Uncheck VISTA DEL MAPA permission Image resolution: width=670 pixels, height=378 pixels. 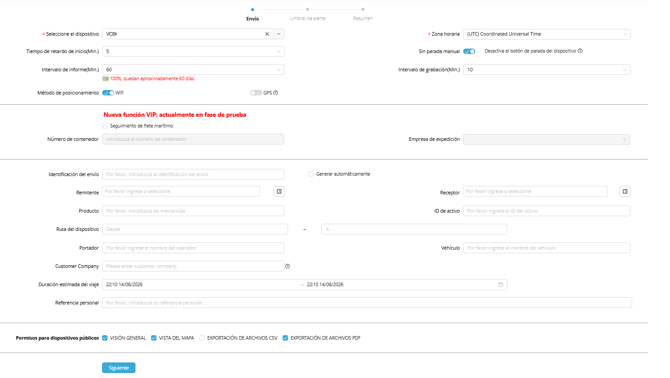click(154, 338)
